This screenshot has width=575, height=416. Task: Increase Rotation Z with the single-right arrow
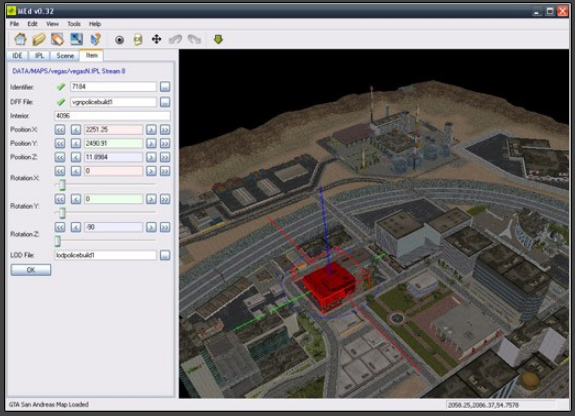[151, 227]
